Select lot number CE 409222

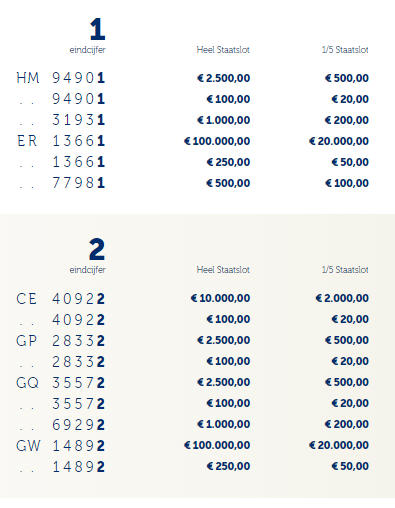click(61, 298)
